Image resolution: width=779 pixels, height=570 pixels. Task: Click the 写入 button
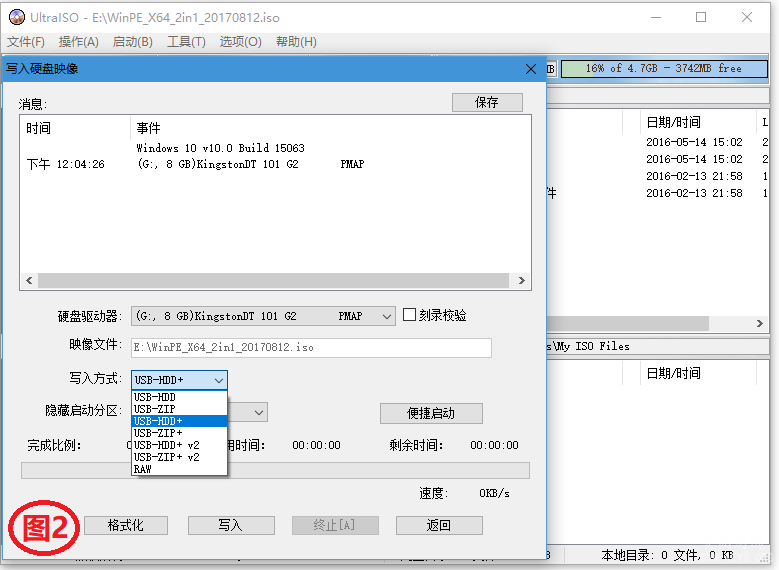click(x=231, y=525)
